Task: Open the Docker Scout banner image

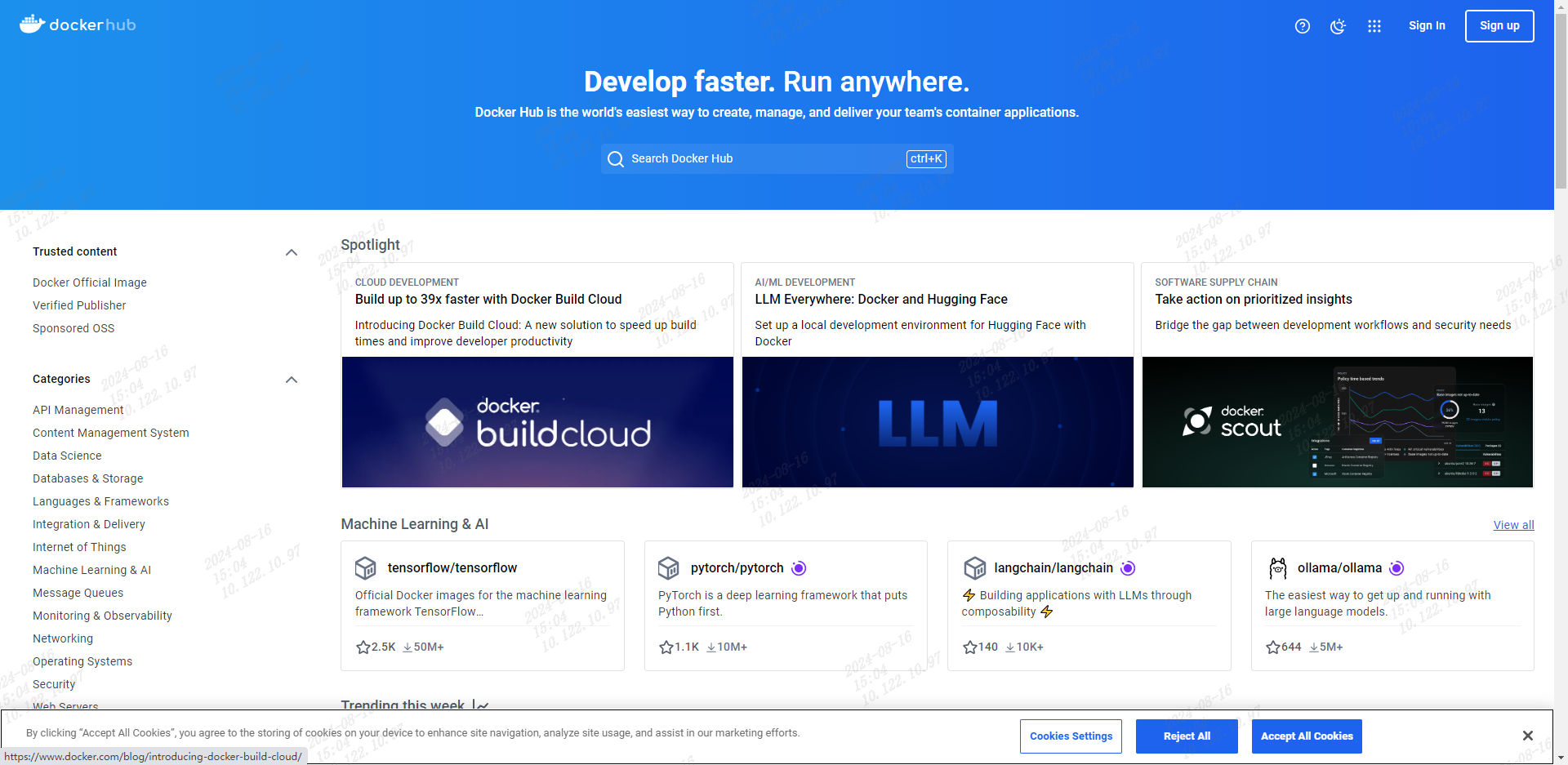Action: [x=1338, y=422]
